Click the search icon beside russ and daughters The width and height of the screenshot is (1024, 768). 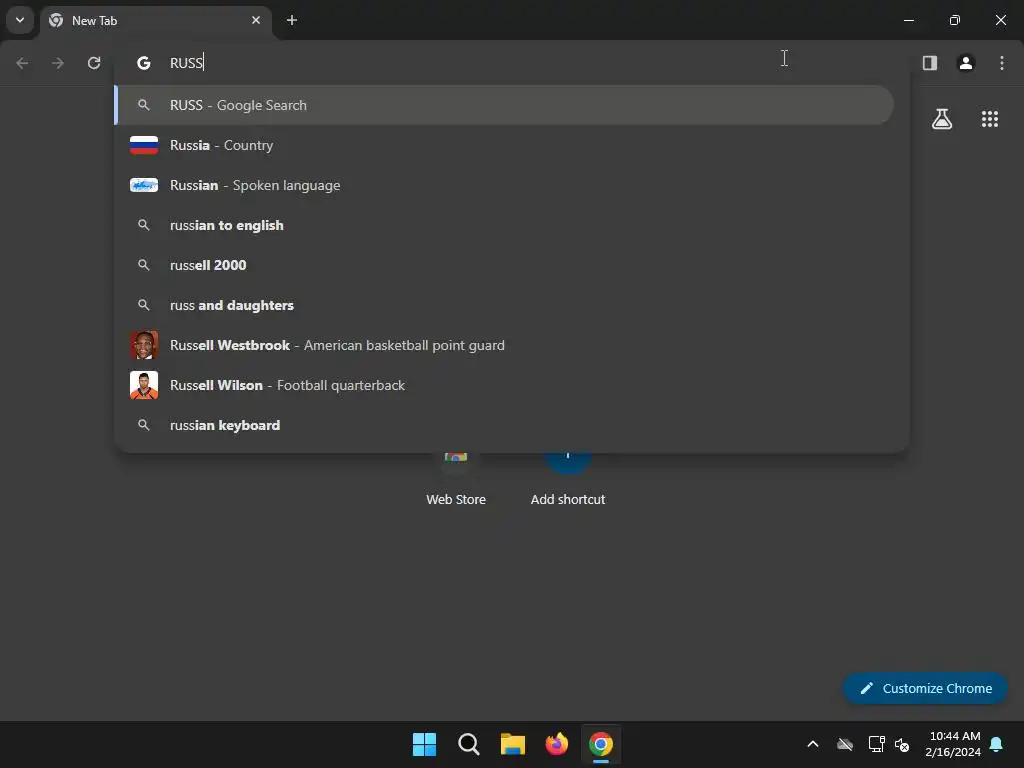click(144, 305)
